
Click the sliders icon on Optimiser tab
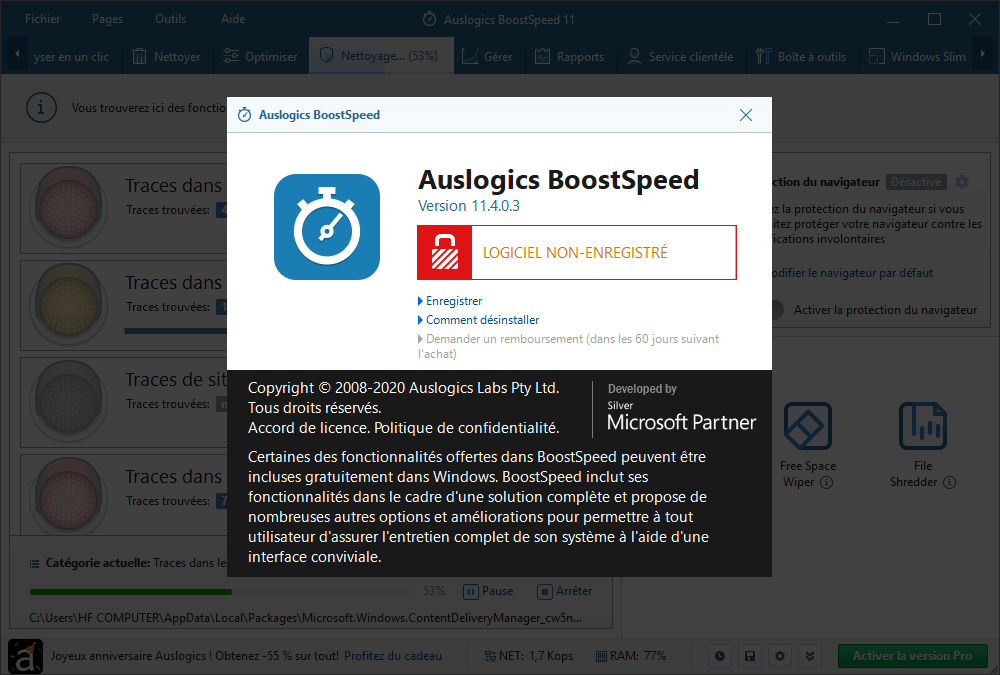231,56
